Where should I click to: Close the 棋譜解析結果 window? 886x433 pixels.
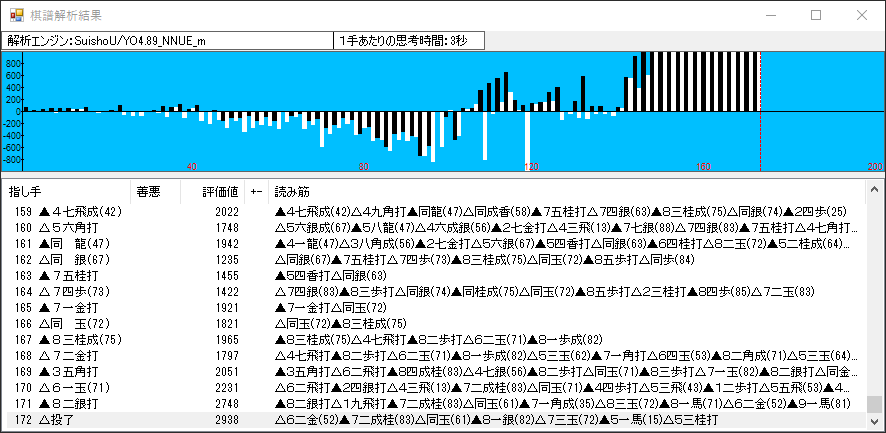pos(862,15)
